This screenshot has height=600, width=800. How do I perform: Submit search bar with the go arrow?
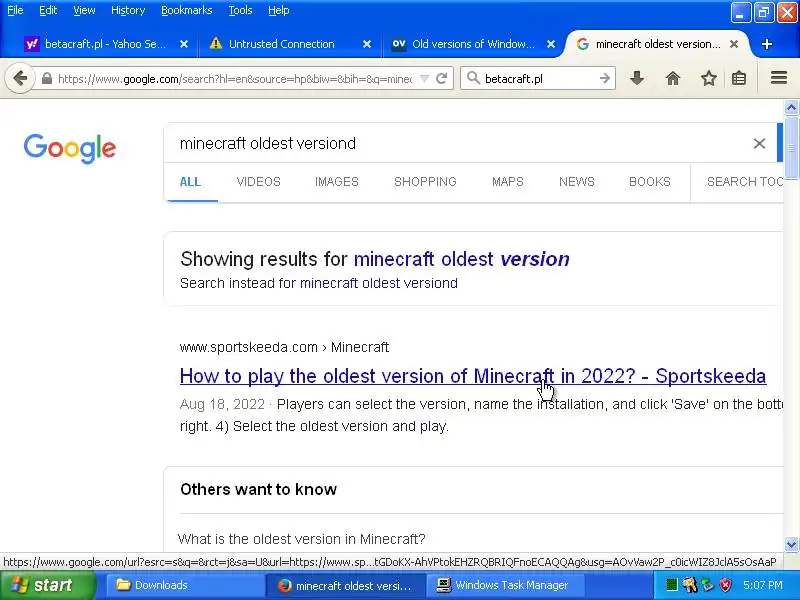605,78
